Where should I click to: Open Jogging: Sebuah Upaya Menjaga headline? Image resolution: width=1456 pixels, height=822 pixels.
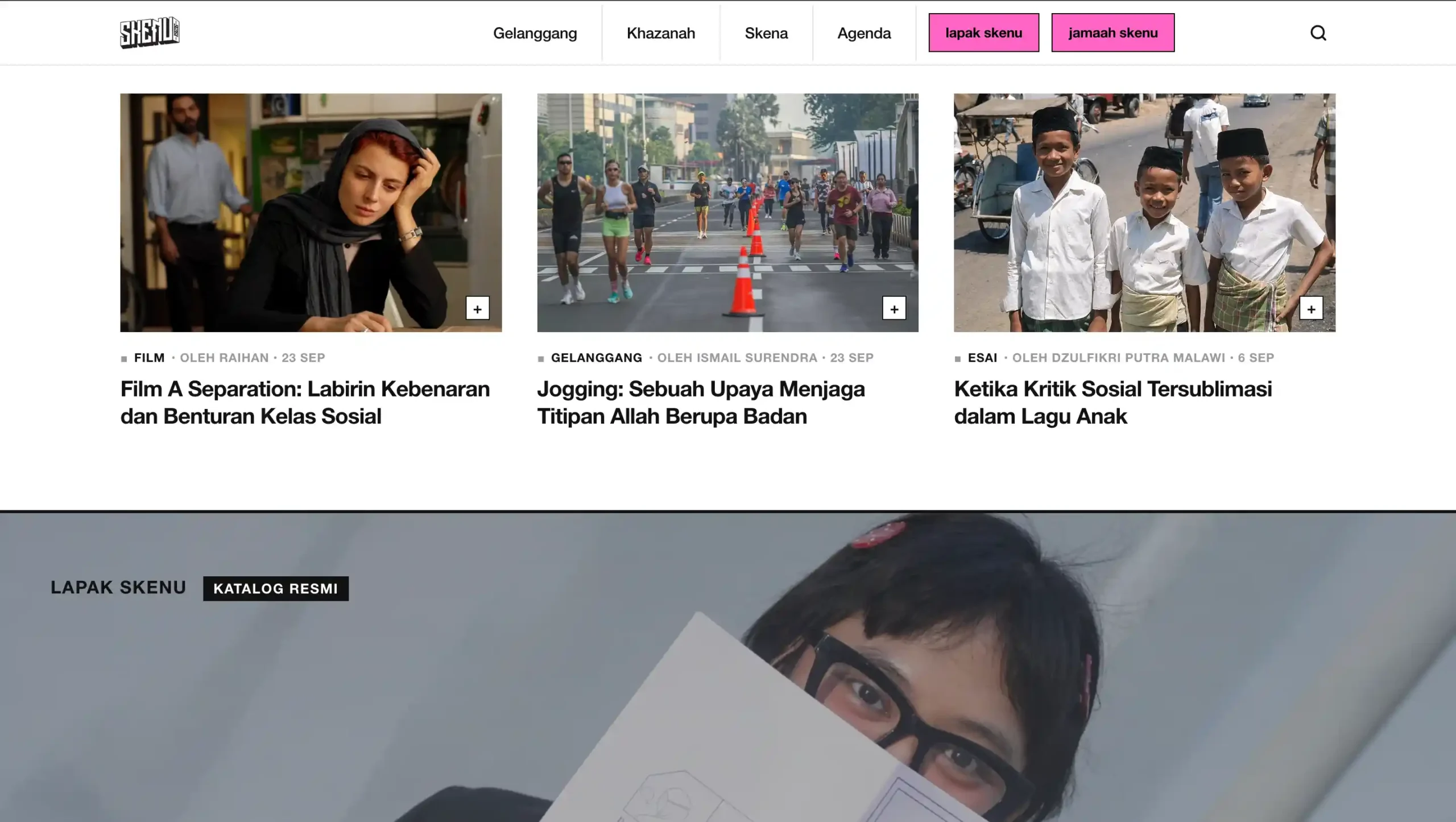coord(701,402)
